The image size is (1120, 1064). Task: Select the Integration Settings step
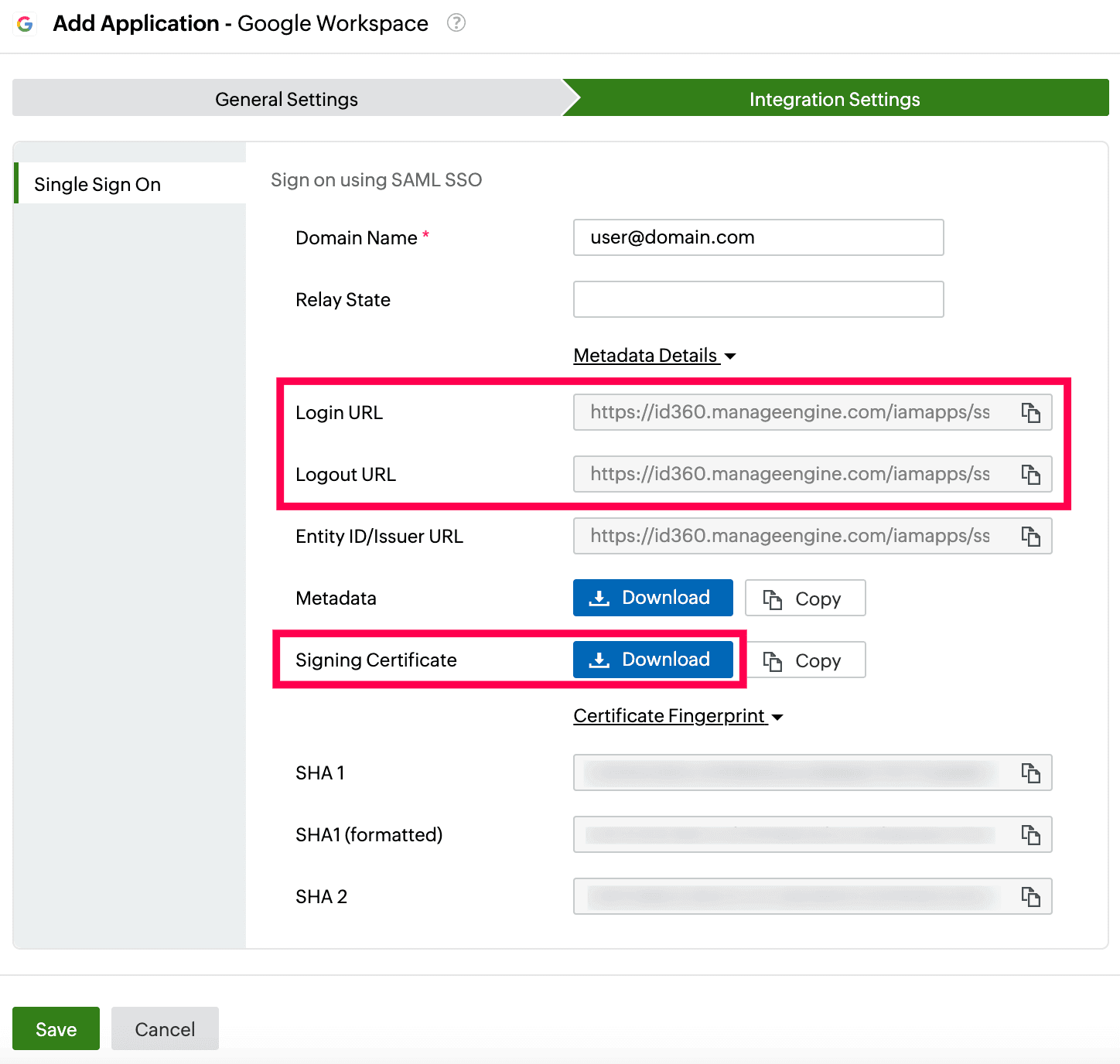click(x=834, y=99)
